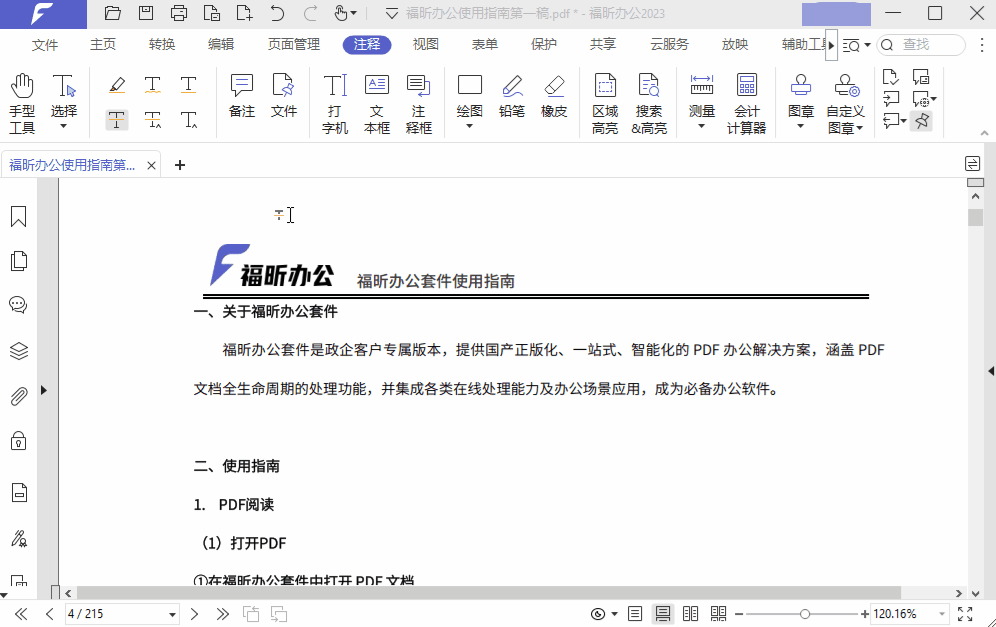Click the + button to open new tab
The image size is (996, 627).
tap(180, 164)
